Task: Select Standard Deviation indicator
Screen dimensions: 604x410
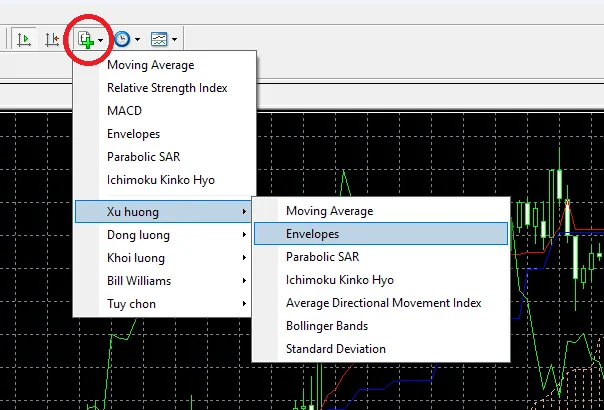Action: click(381, 349)
